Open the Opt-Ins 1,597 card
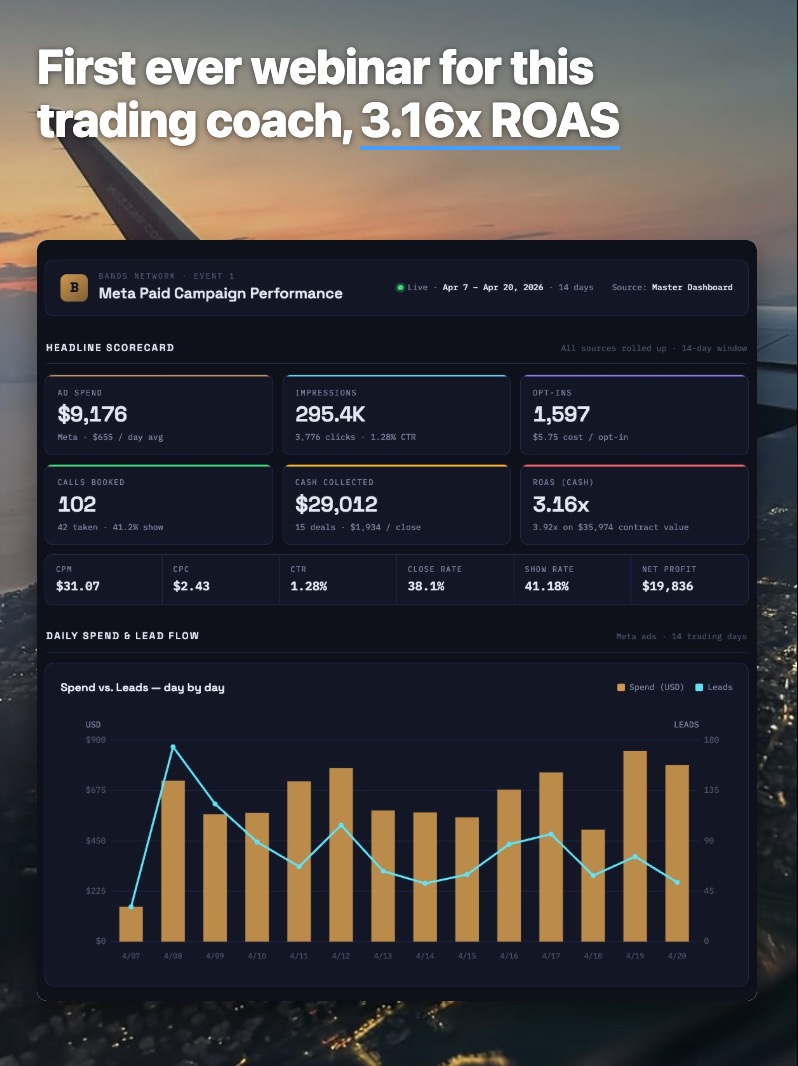The image size is (798, 1066). [x=634, y=414]
